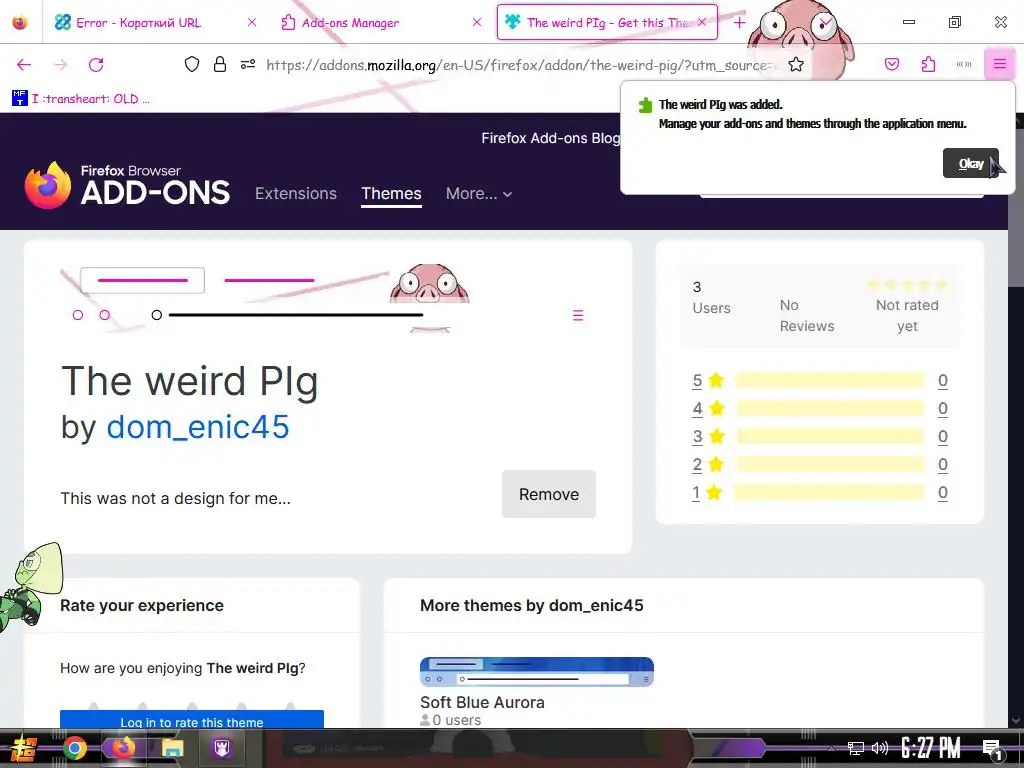This screenshot has width=1024, height=768.
Task: Open the Start menu icon on taskbar
Action: point(23,748)
